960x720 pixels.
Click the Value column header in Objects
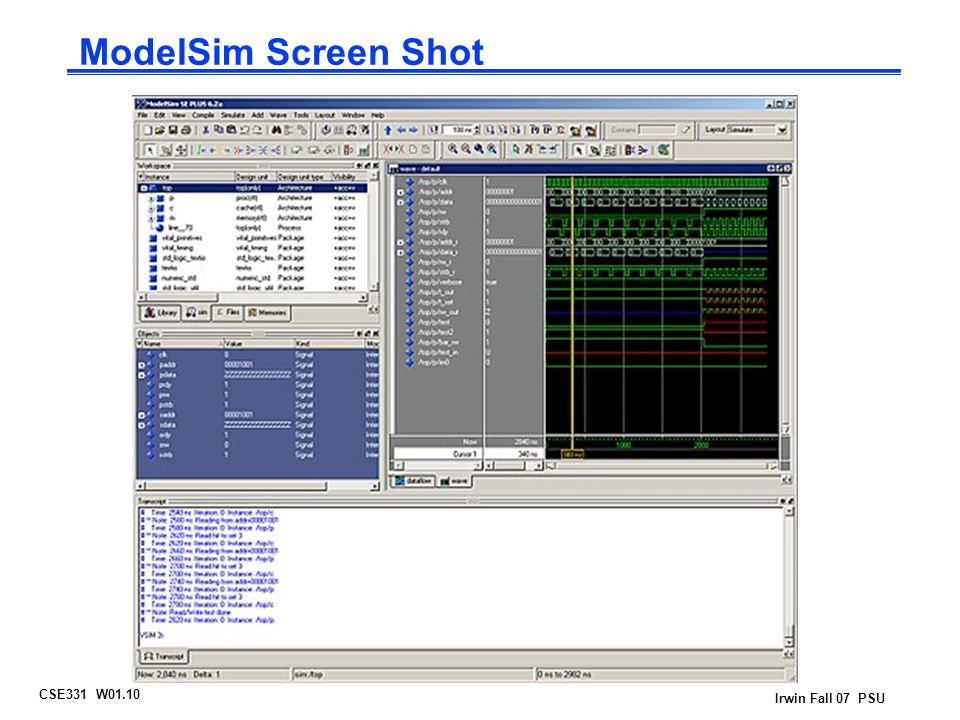click(x=258, y=344)
